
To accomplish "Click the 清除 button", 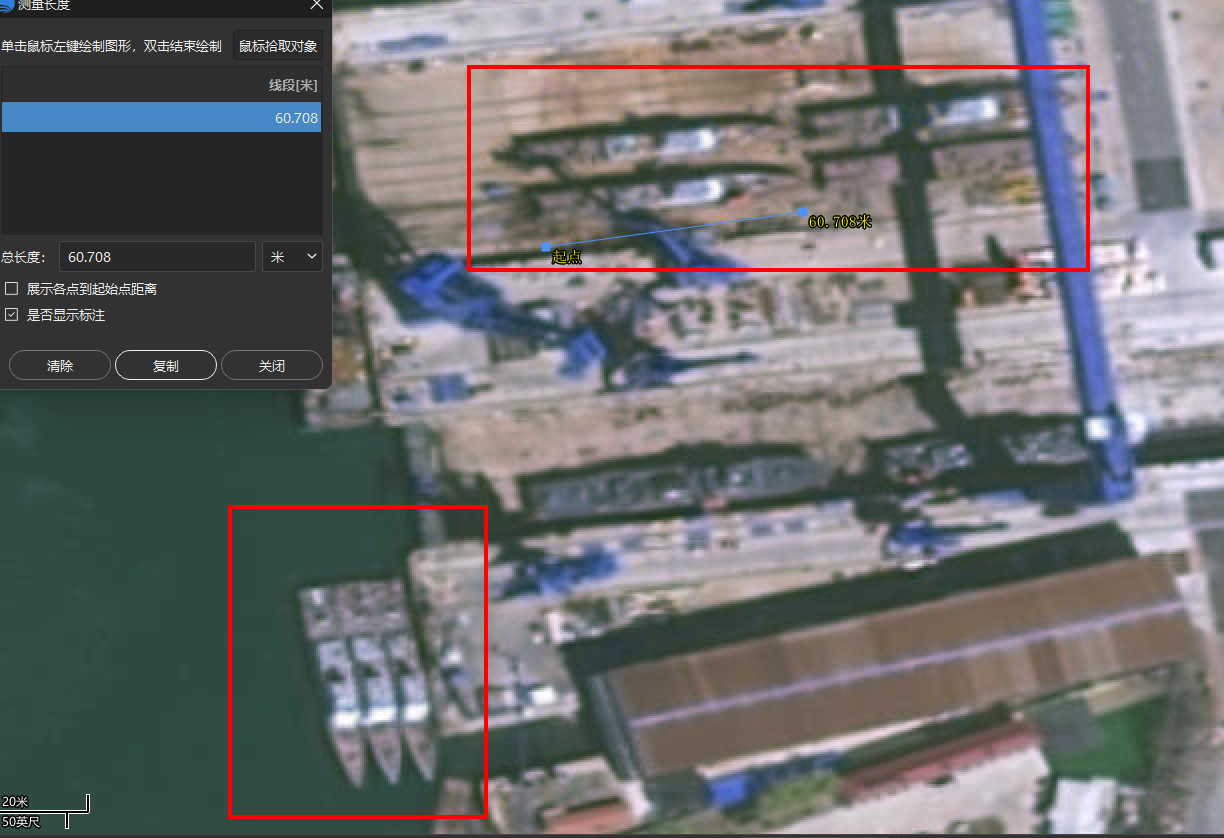I will click(x=60, y=366).
